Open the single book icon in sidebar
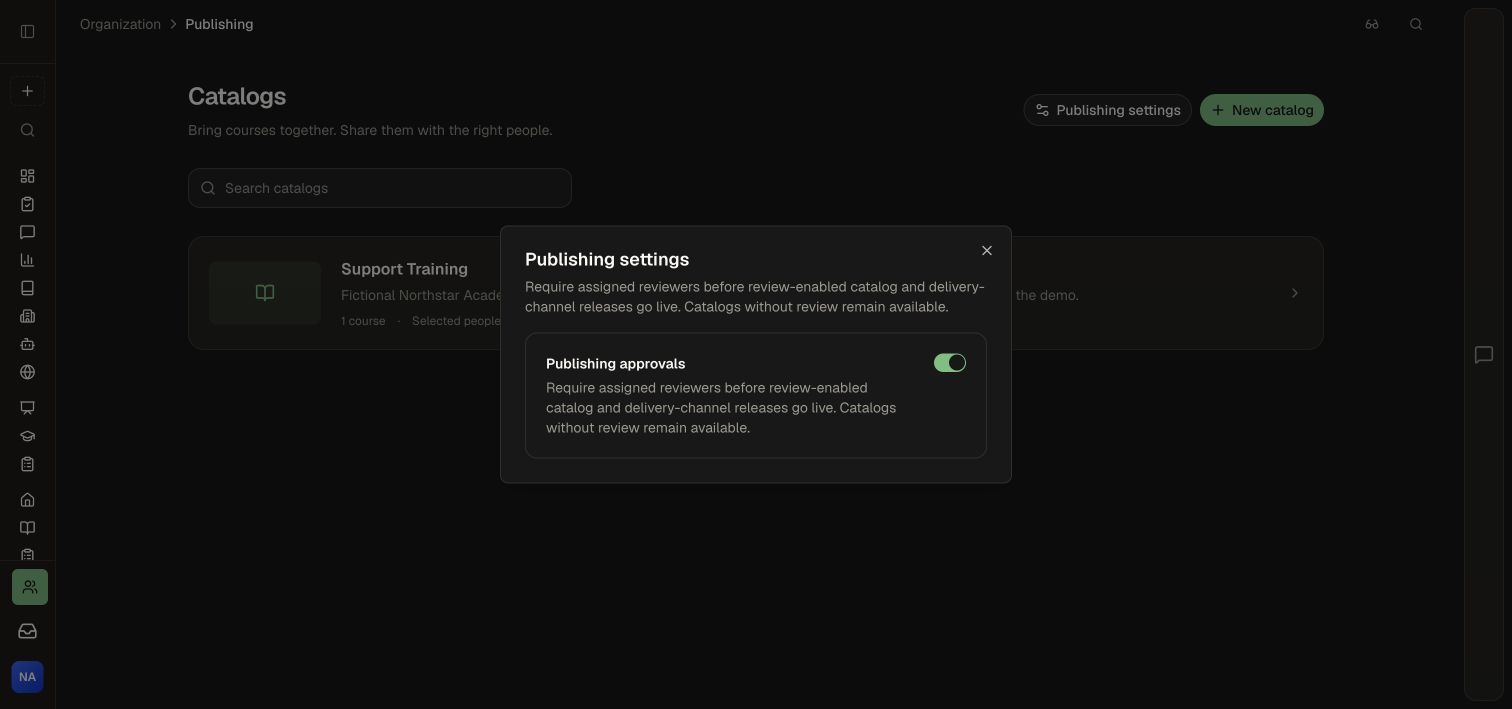 (x=27, y=288)
